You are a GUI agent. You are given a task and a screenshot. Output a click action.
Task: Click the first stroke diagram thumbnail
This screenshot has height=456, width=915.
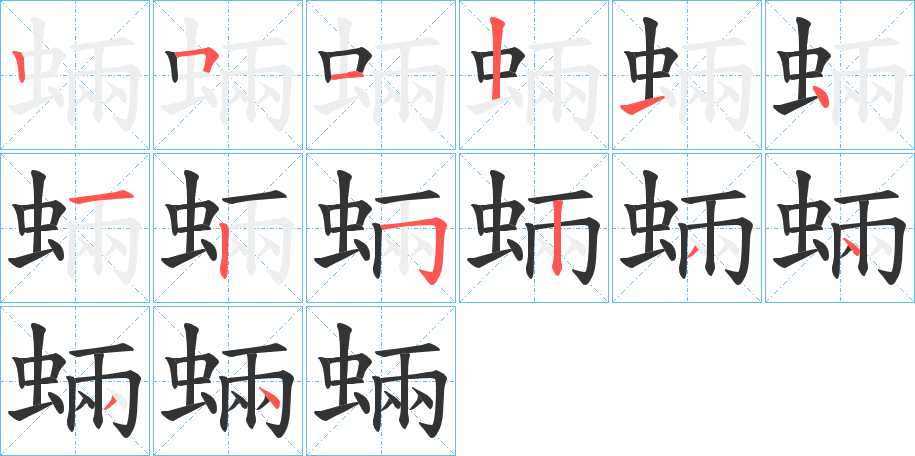75,75
